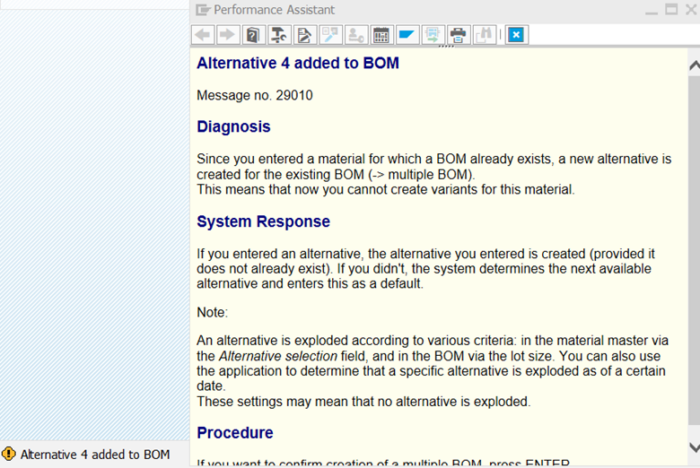Click the calendar grid toolbar icon
Image resolution: width=700 pixels, height=468 pixels.
tap(381, 35)
